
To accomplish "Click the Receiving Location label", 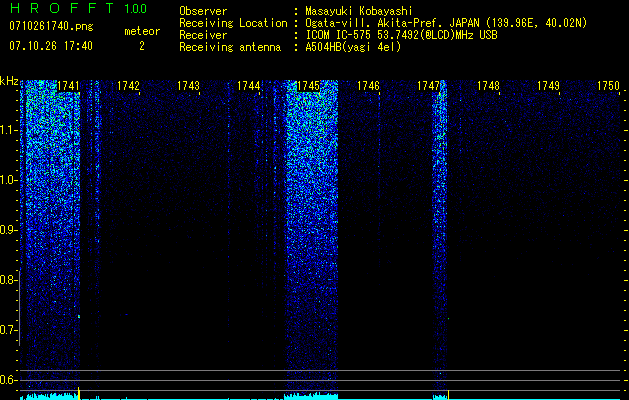I will [233, 23].
